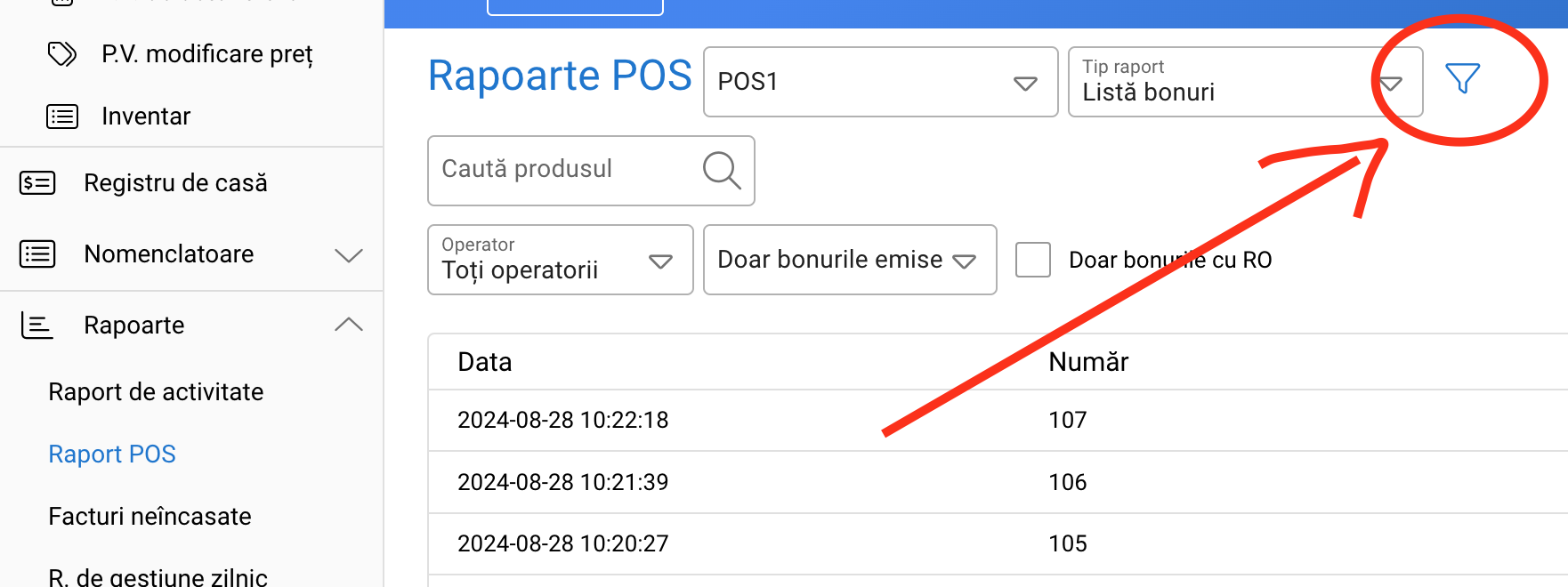This screenshot has width=1568, height=587.
Task: Click the Nomenclatoare list icon
Action: 37,254
